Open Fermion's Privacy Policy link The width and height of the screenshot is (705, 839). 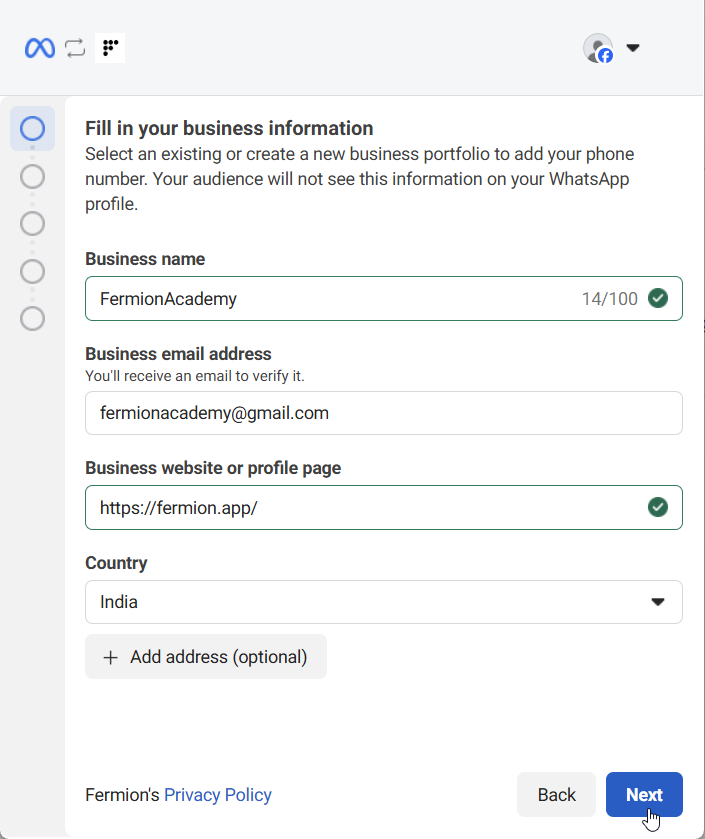click(x=217, y=795)
